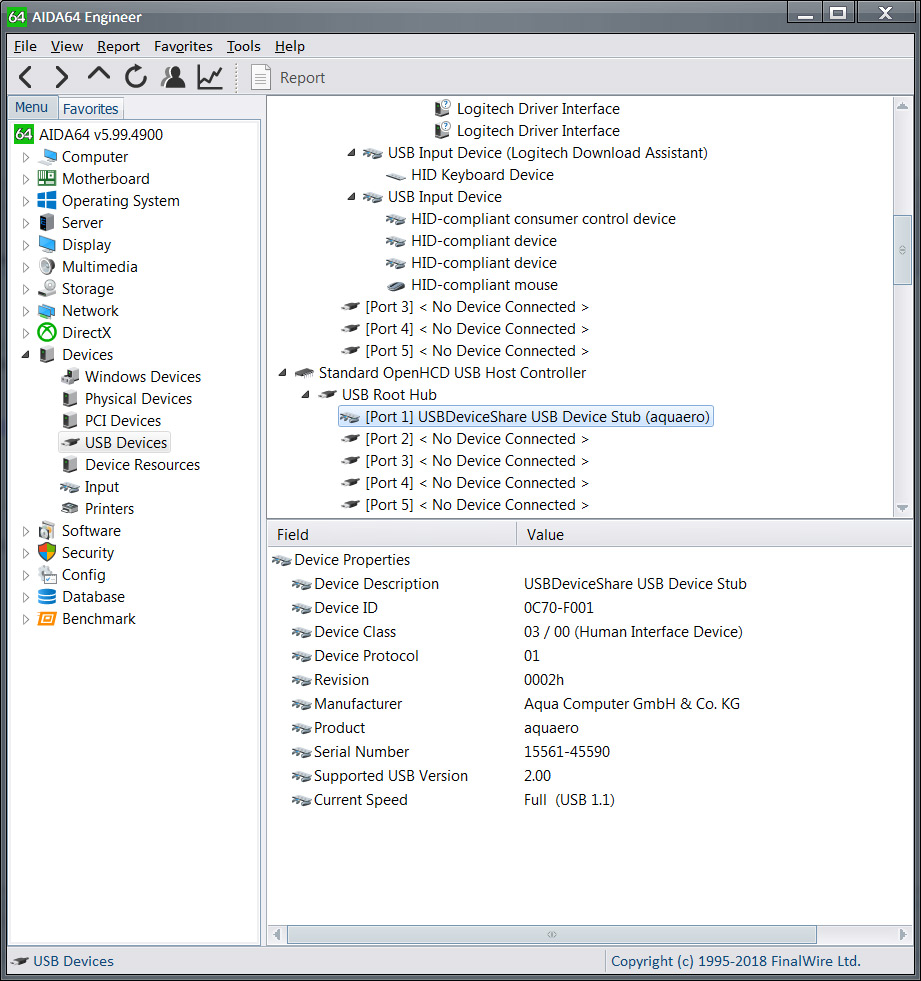Click the graph chart toolbar icon
Image resolution: width=921 pixels, height=981 pixels.
coord(210,77)
